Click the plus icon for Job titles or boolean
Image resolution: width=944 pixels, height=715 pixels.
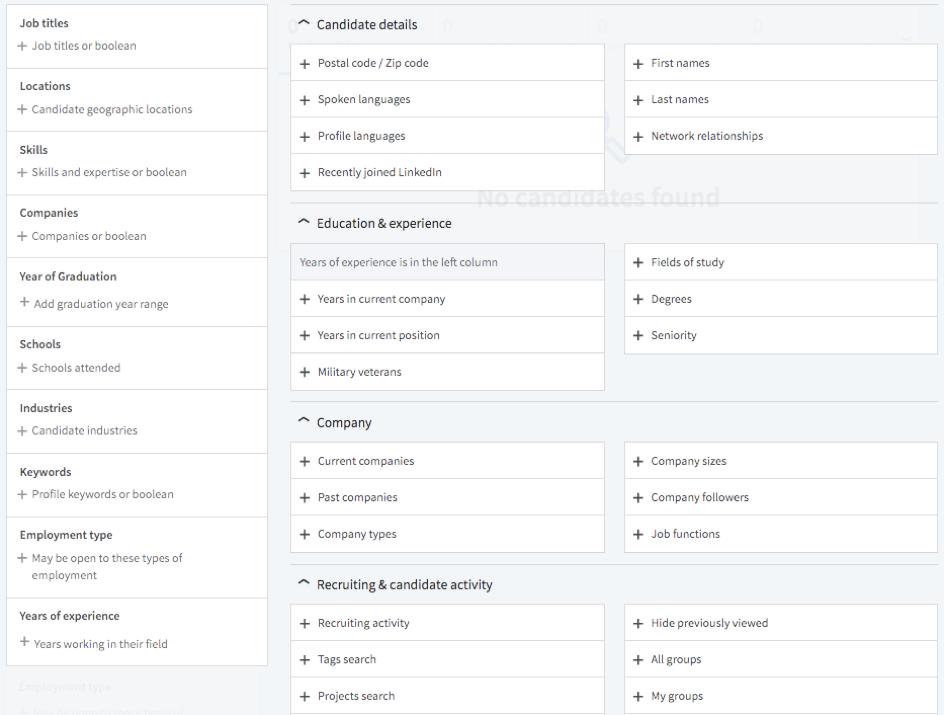pos(22,46)
